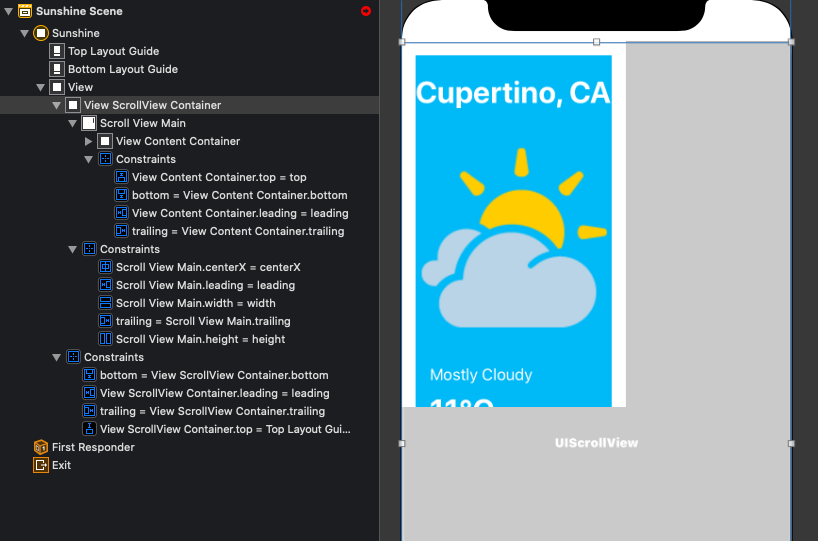Screen dimensions: 818x541
Task: Select the View Content Container.top = top constraint
Action: coord(219,177)
